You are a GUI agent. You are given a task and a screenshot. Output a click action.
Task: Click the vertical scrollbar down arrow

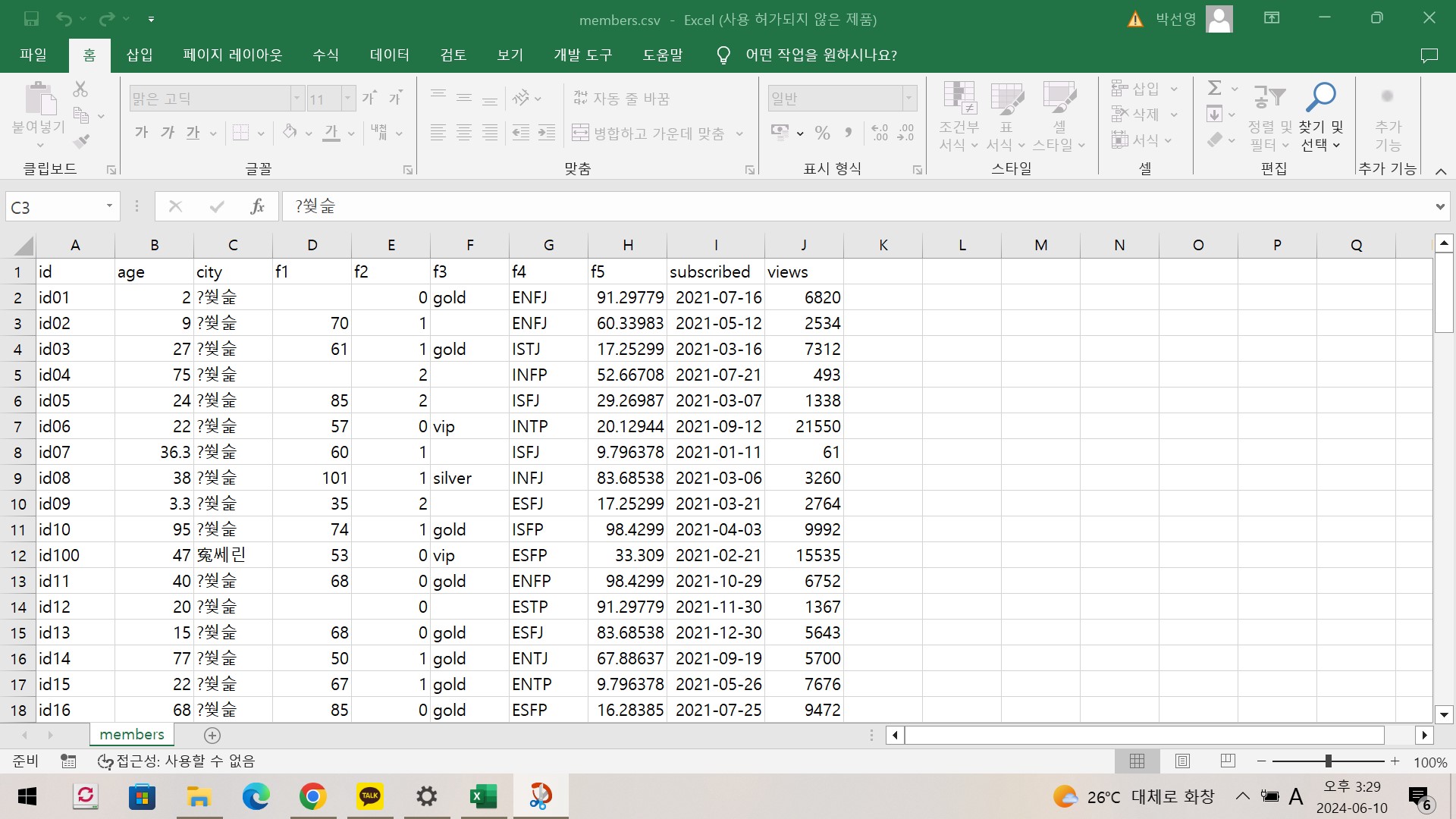pyautogui.click(x=1444, y=714)
